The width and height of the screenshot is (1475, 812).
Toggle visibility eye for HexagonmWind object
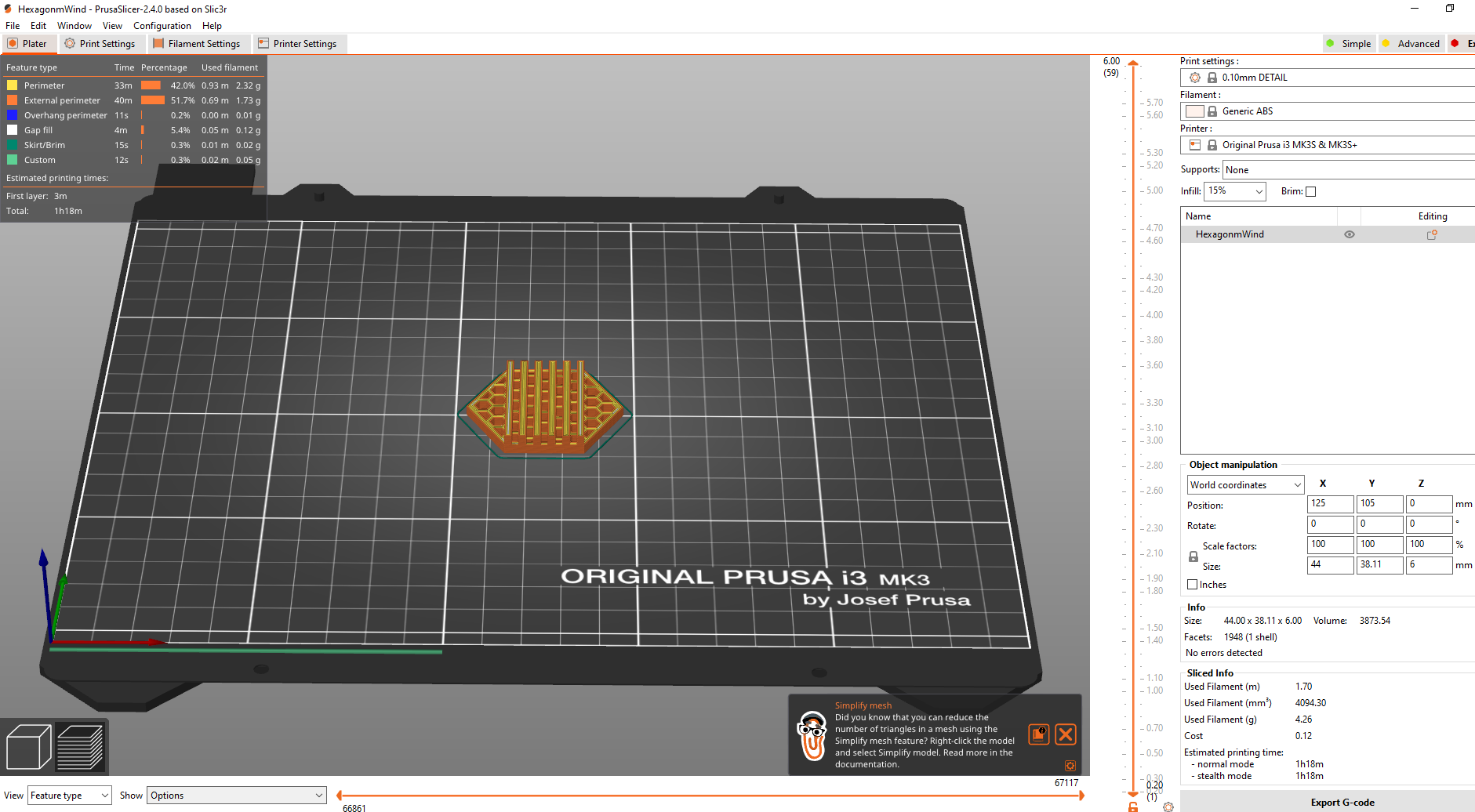1349,234
